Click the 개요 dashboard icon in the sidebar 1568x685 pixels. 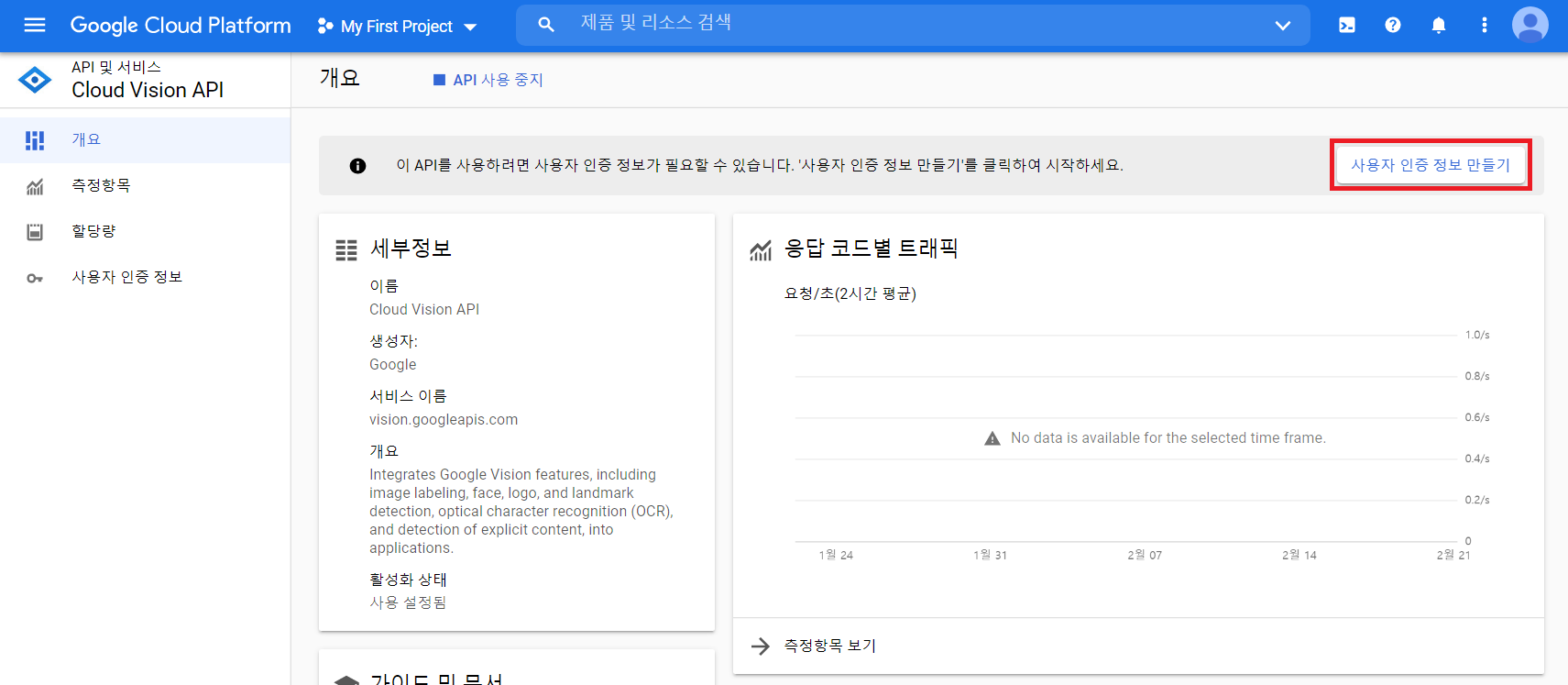(35, 139)
